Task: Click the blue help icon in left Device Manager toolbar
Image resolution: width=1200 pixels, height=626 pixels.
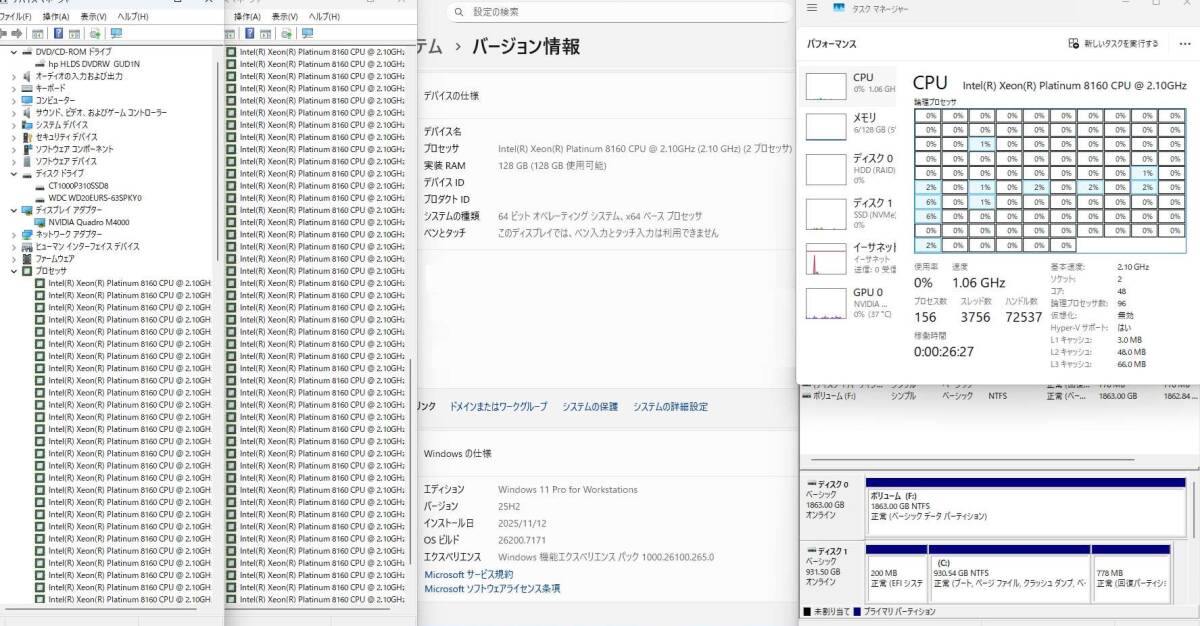Action: tap(59, 33)
